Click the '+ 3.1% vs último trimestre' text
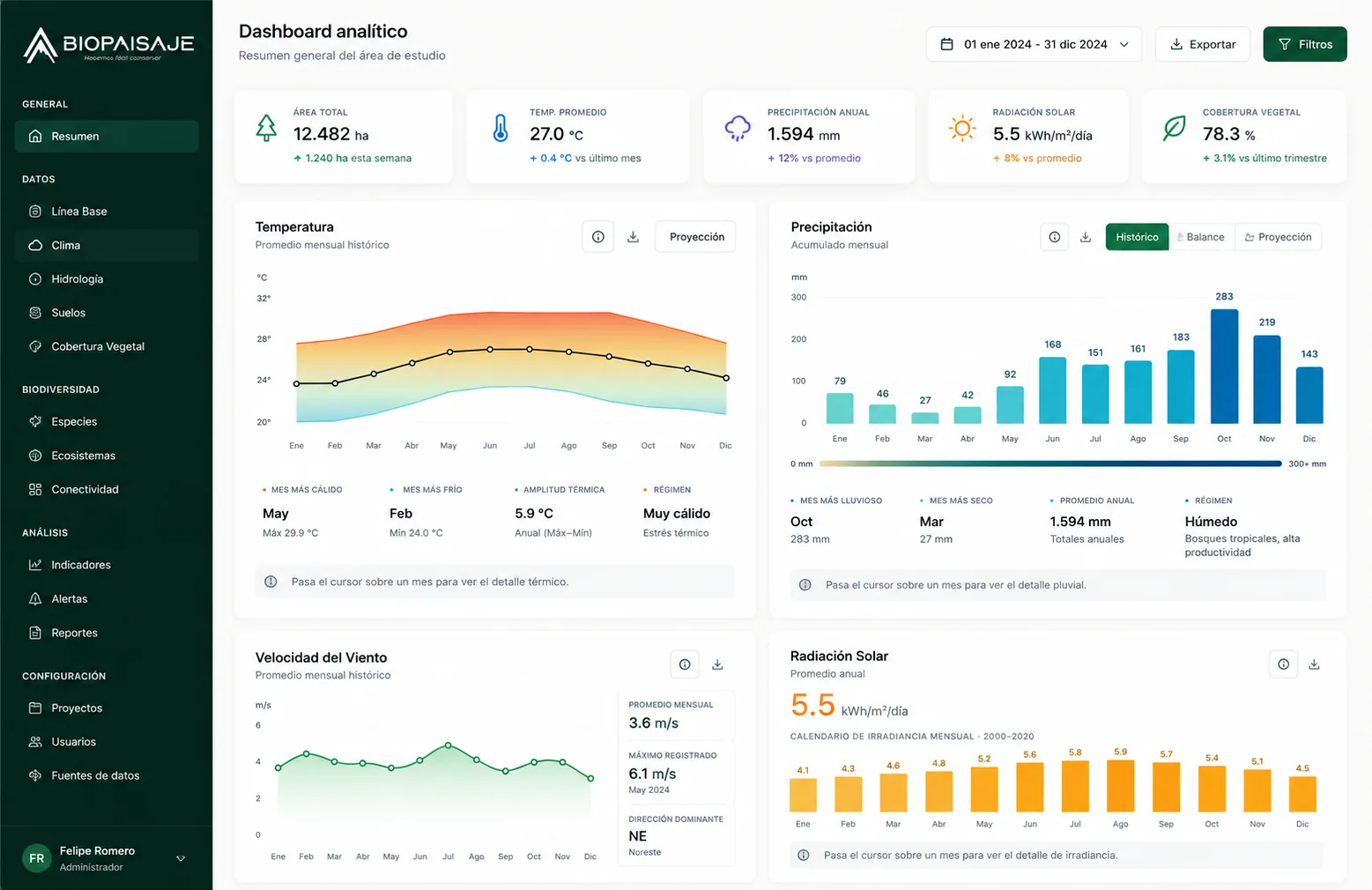1372x890 pixels. pyautogui.click(x=1264, y=159)
